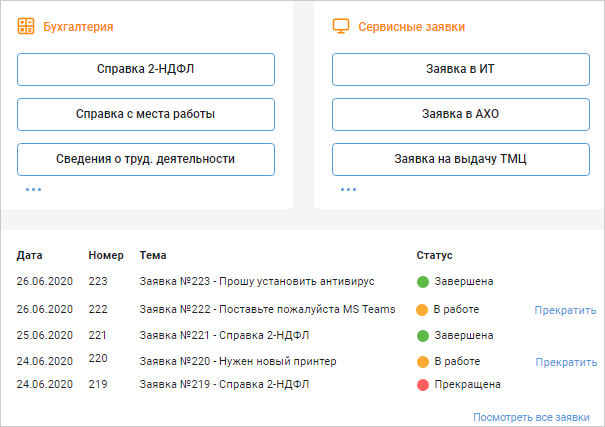The width and height of the screenshot is (605, 427).
Task: Click green status dot for request 221
Action: tap(423, 336)
